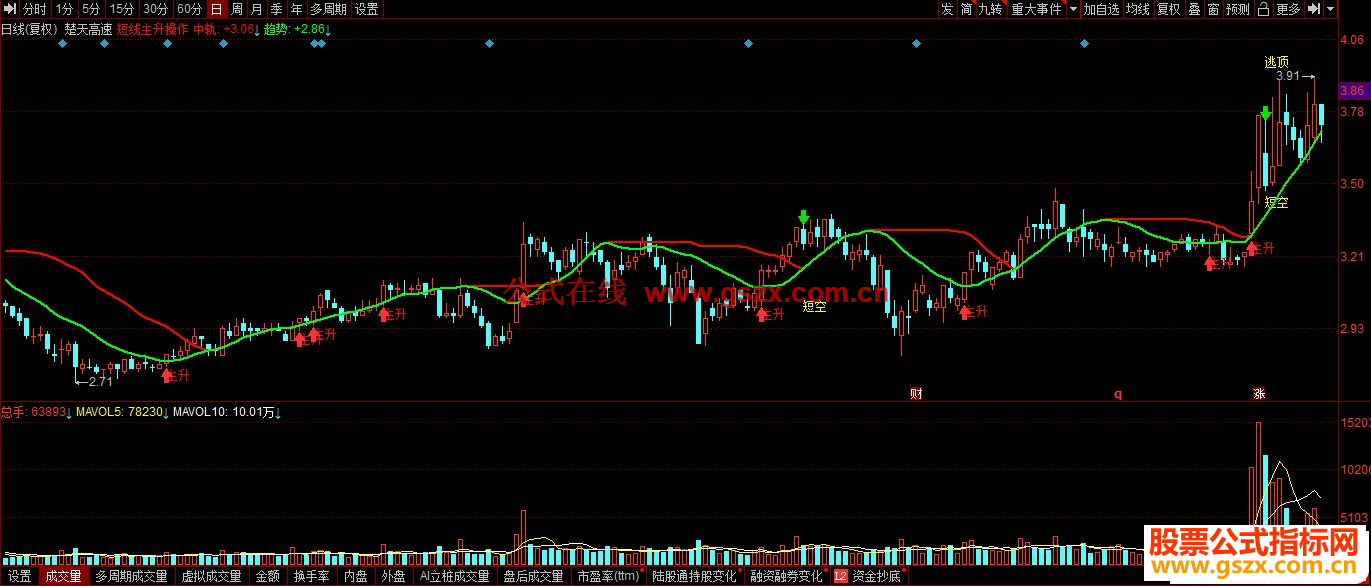Open the 复权 adjustment option

[1169, 9]
